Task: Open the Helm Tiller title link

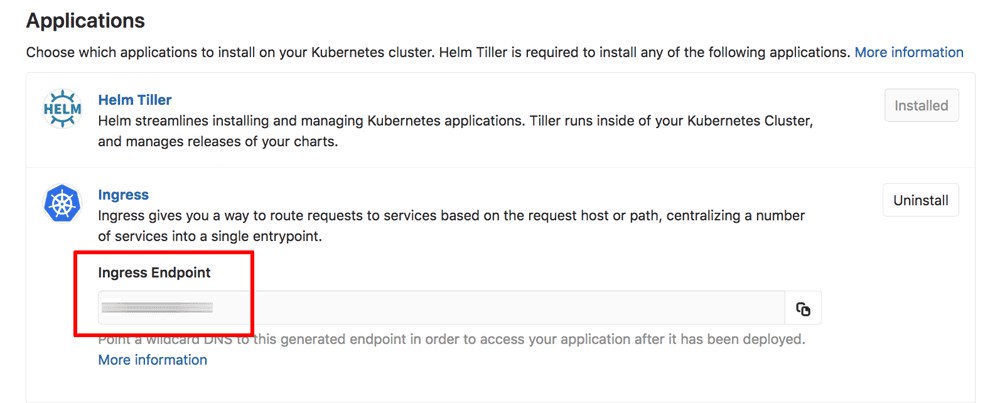Action: tap(135, 100)
